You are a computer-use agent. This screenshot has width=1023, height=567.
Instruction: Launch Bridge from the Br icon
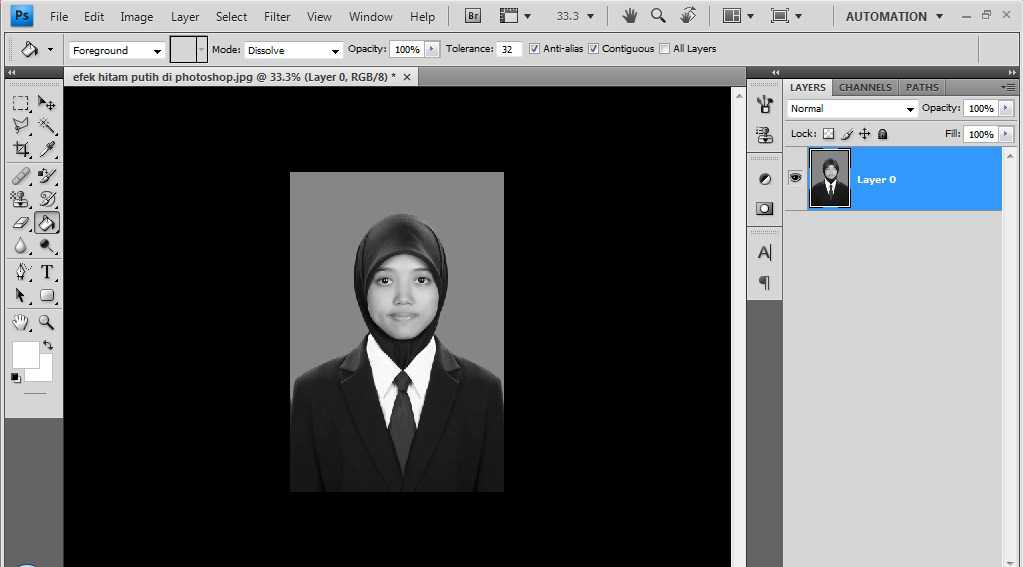[x=474, y=16]
